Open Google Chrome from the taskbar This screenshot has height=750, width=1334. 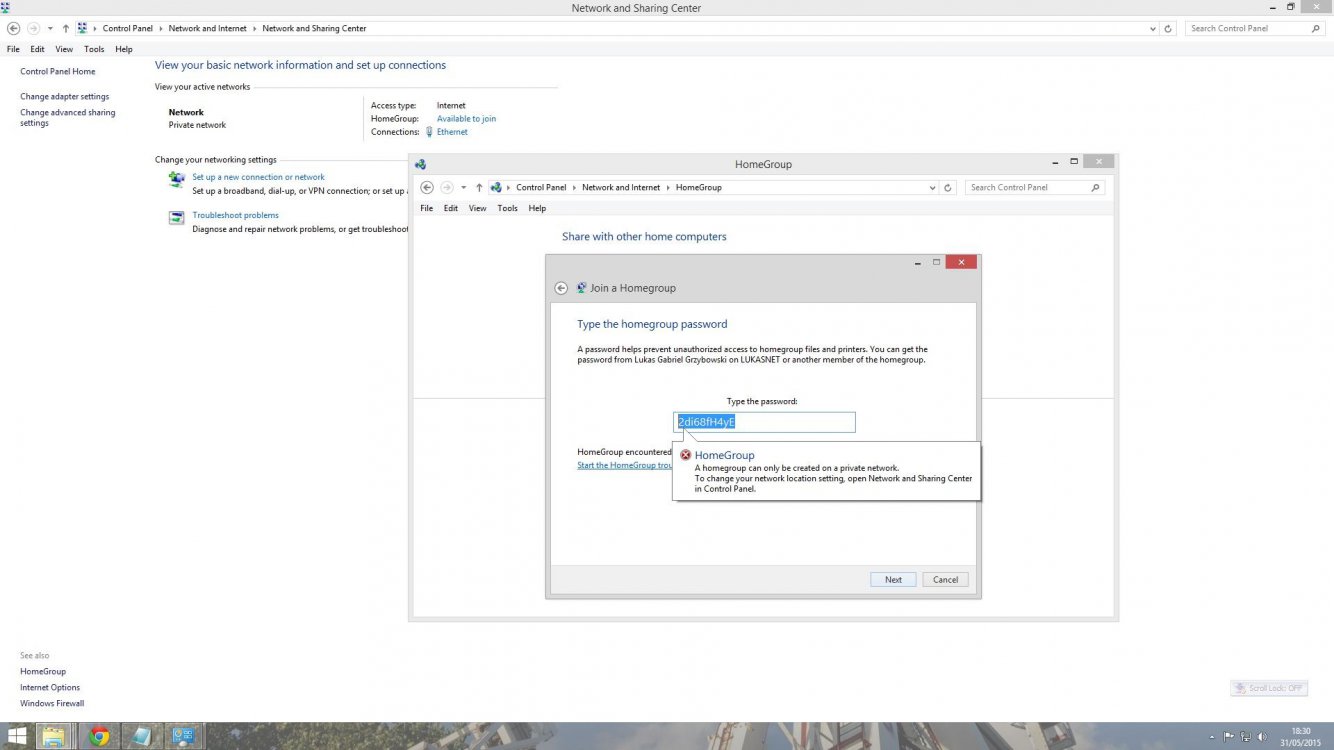[x=99, y=737]
